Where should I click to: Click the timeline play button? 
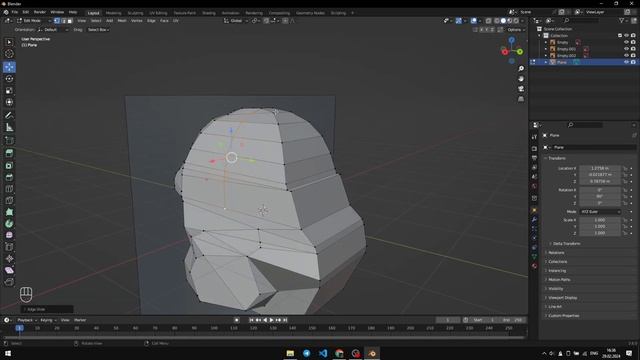[x=271, y=320]
